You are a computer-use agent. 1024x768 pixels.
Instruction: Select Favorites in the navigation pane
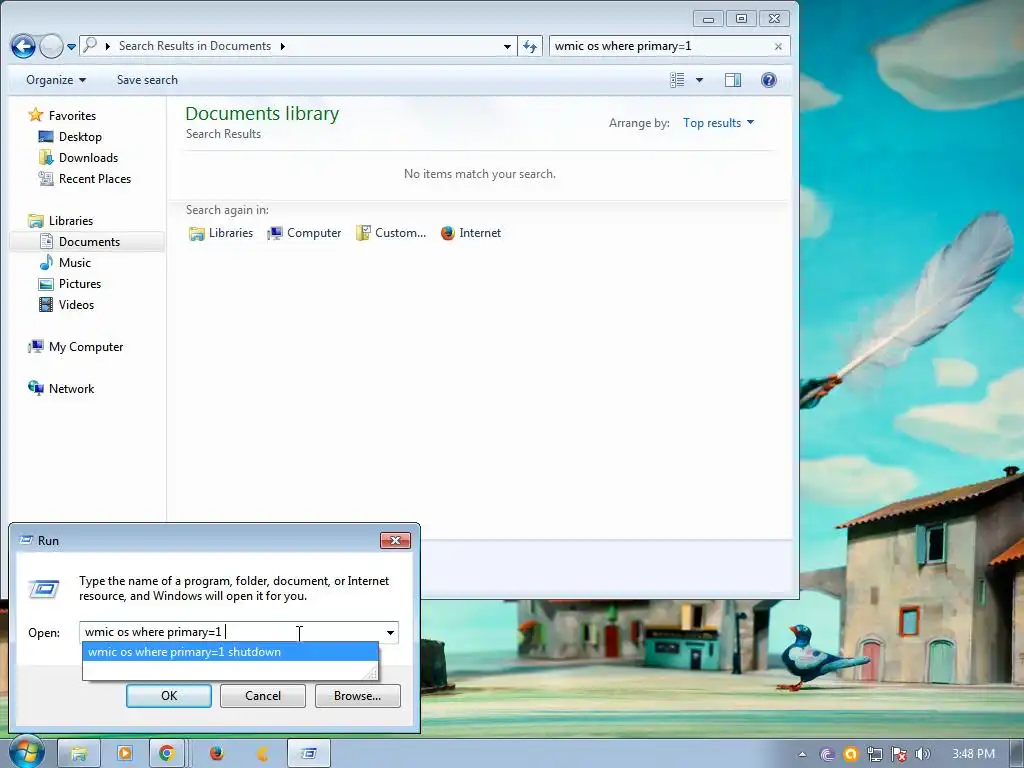click(x=72, y=116)
